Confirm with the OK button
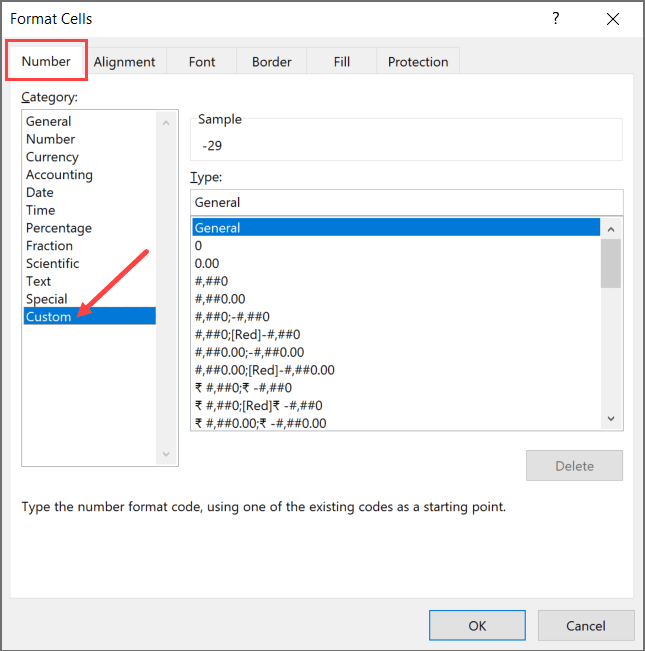Screen dimensions: 645x651 [x=477, y=625]
